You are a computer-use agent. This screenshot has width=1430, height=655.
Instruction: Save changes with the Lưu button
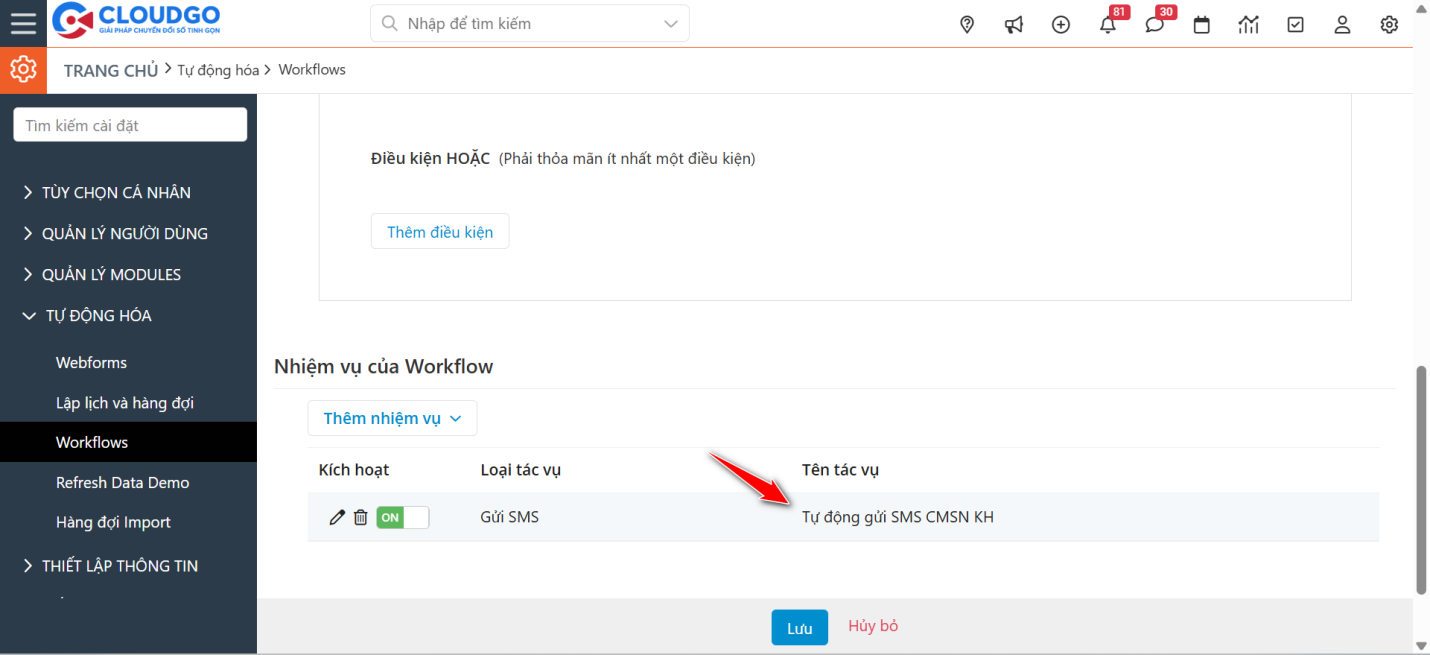click(799, 627)
